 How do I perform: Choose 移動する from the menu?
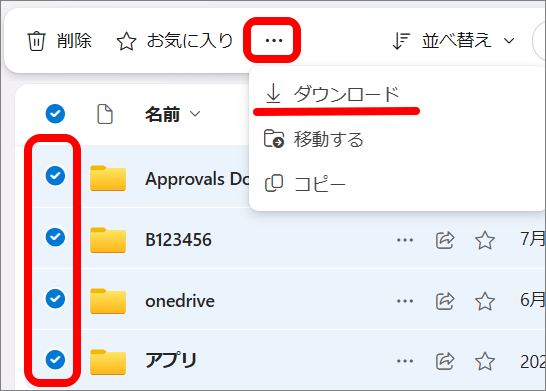point(329,139)
